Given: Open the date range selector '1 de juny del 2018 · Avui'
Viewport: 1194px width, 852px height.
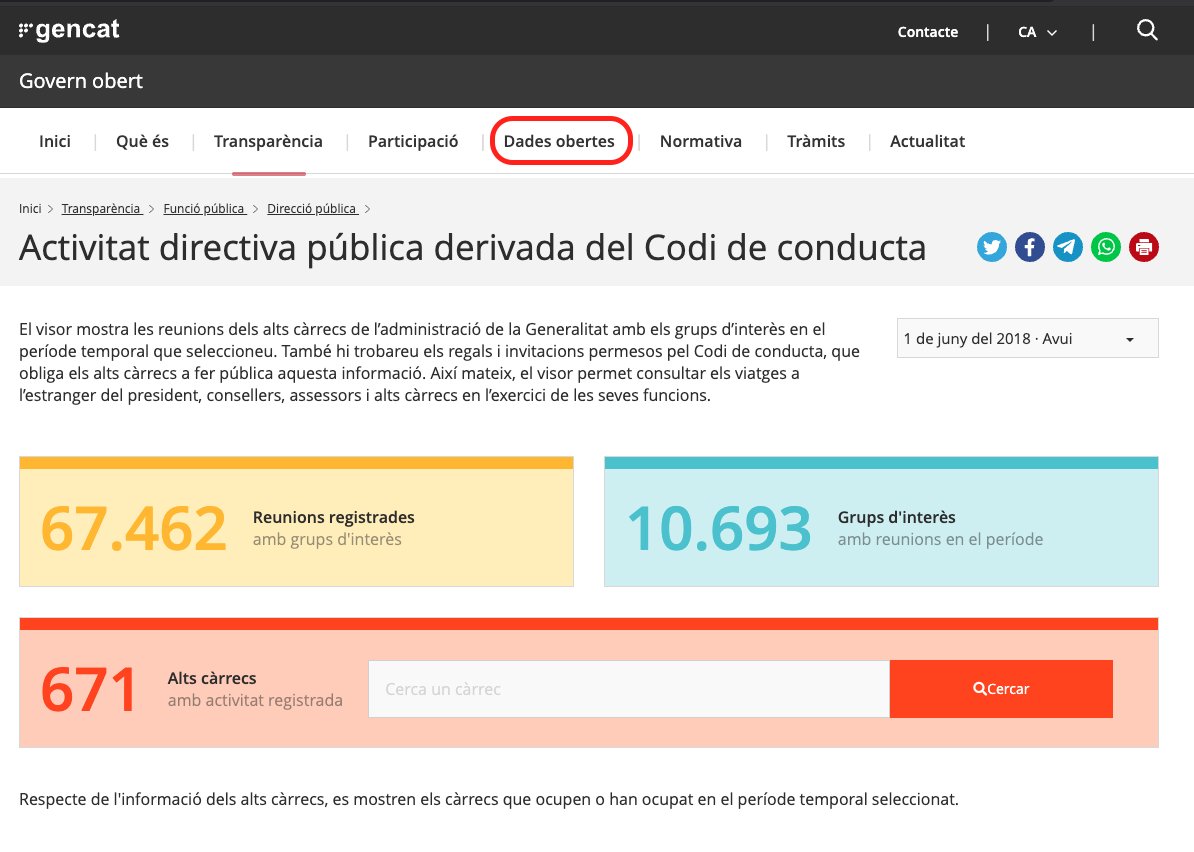Looking at the screenshot, I should click(1027, 338).
